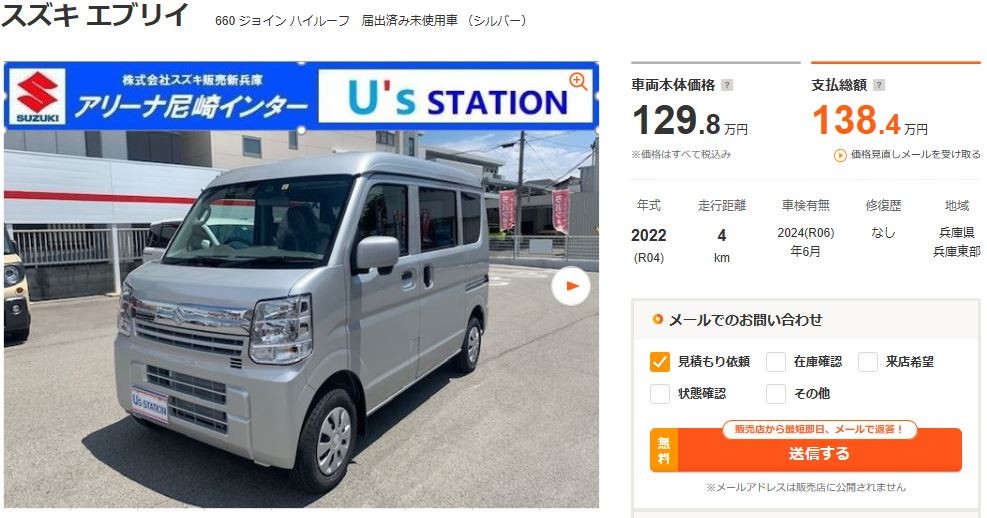The height and width of the screenshot is (518, 987).
Task: Tick the その他 checkbox
Action: (x=776, y=393)
